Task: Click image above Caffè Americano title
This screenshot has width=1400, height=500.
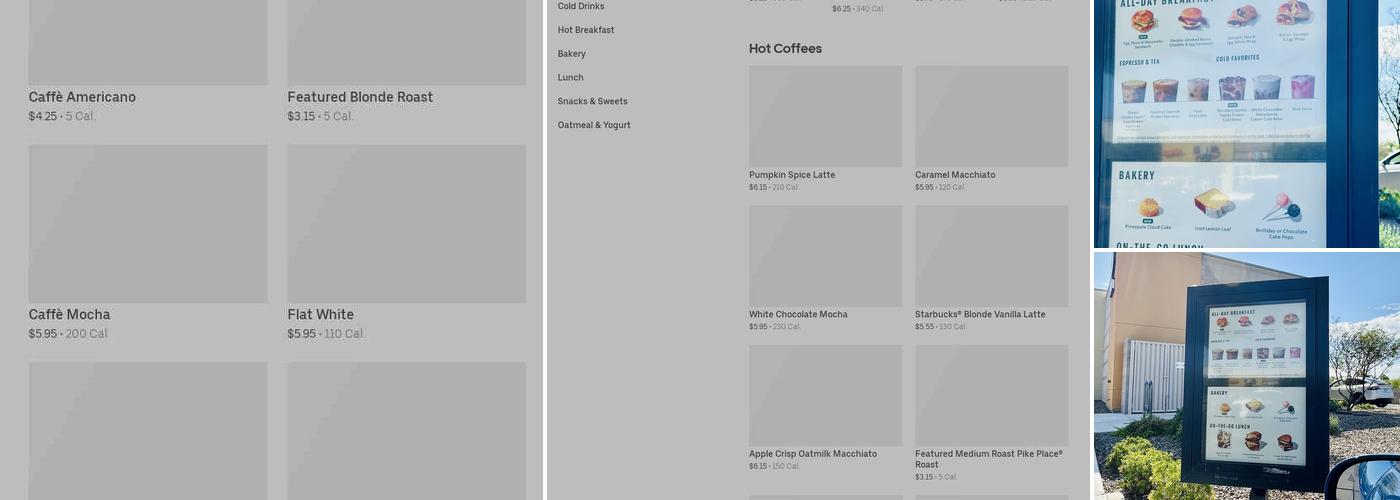Action: [x=148, y=42]
